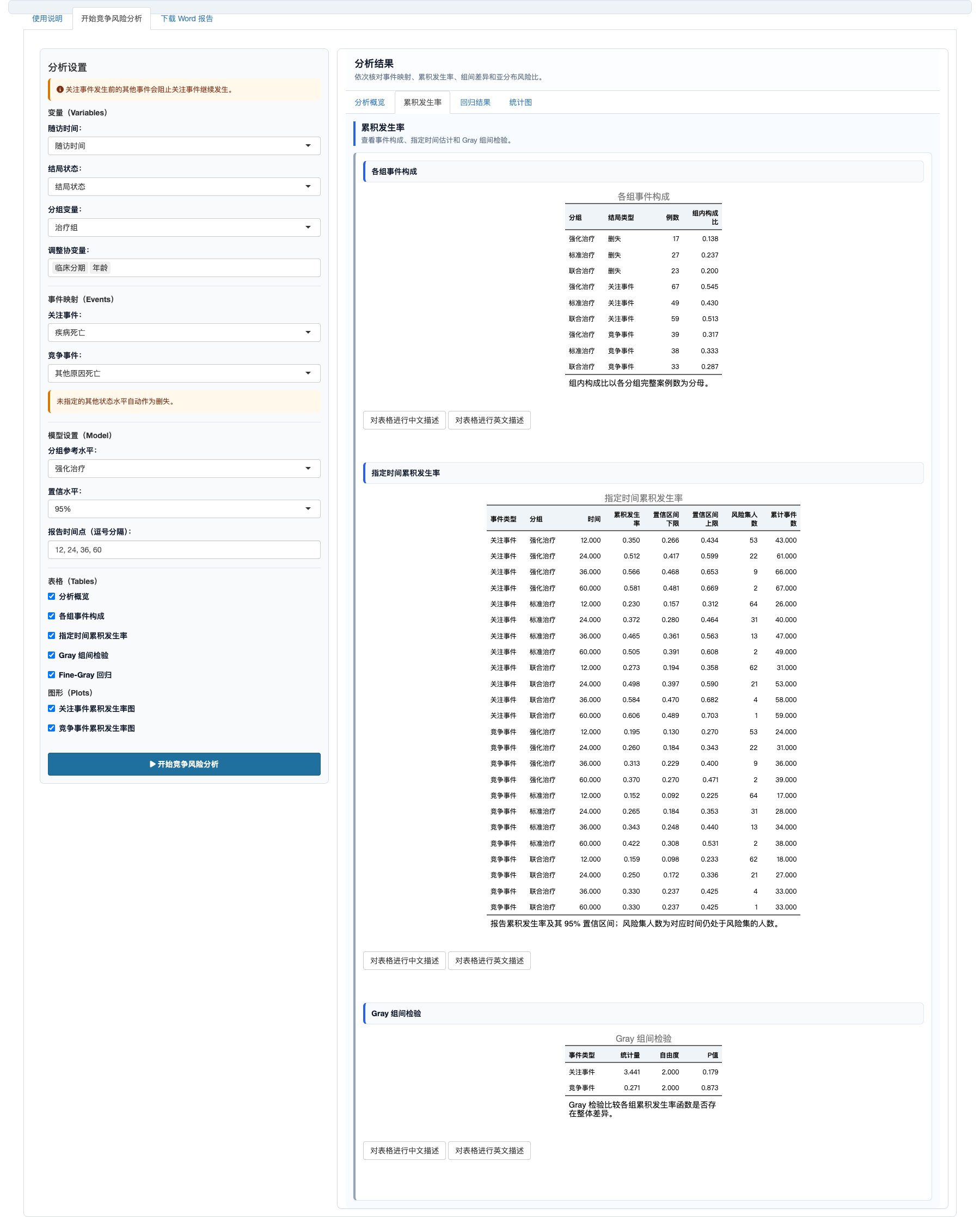
Task: Click the 累计事件数 column header
Action: point(783,519)
